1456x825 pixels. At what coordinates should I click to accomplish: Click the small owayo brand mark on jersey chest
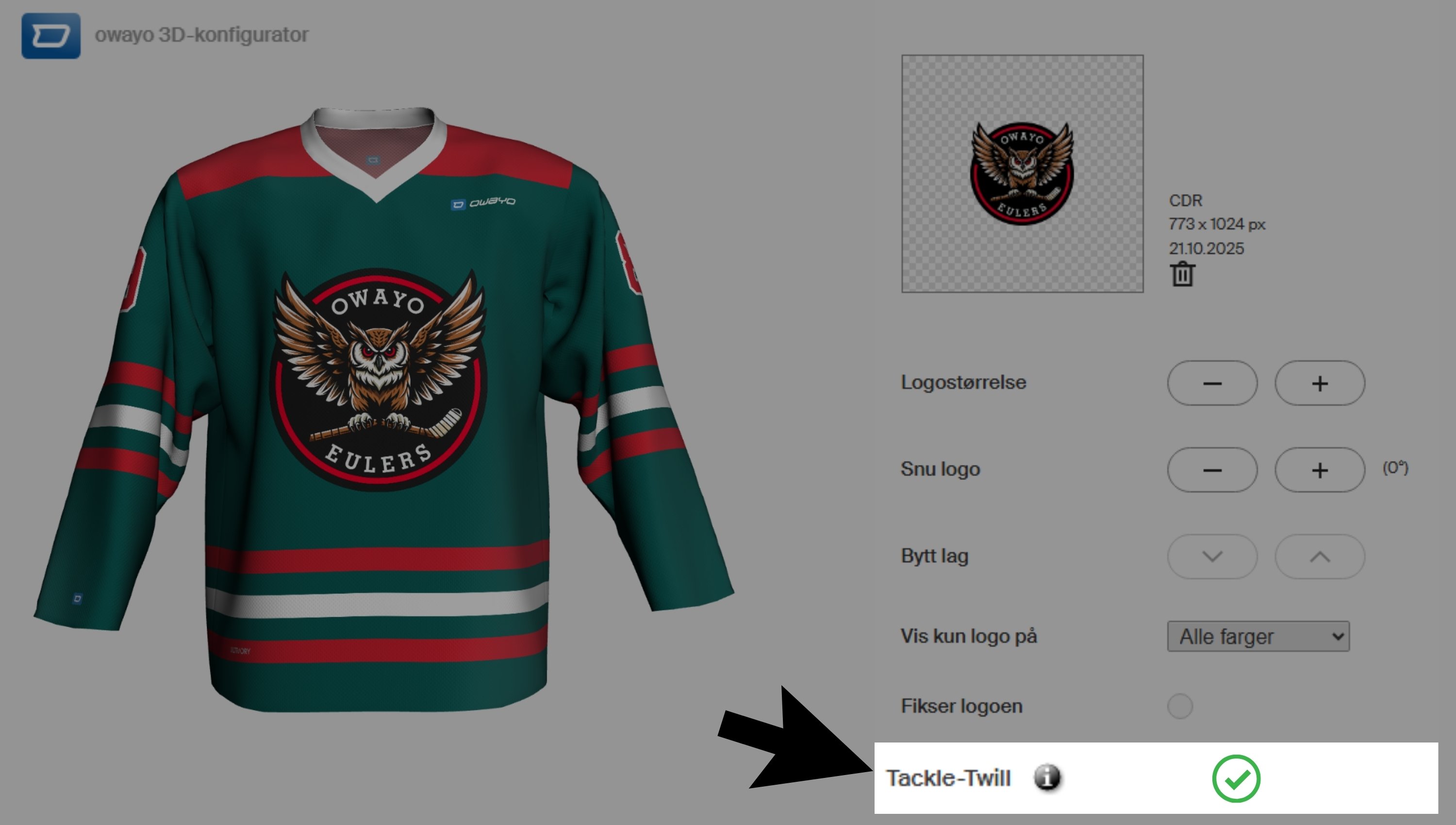pos(483,202)
